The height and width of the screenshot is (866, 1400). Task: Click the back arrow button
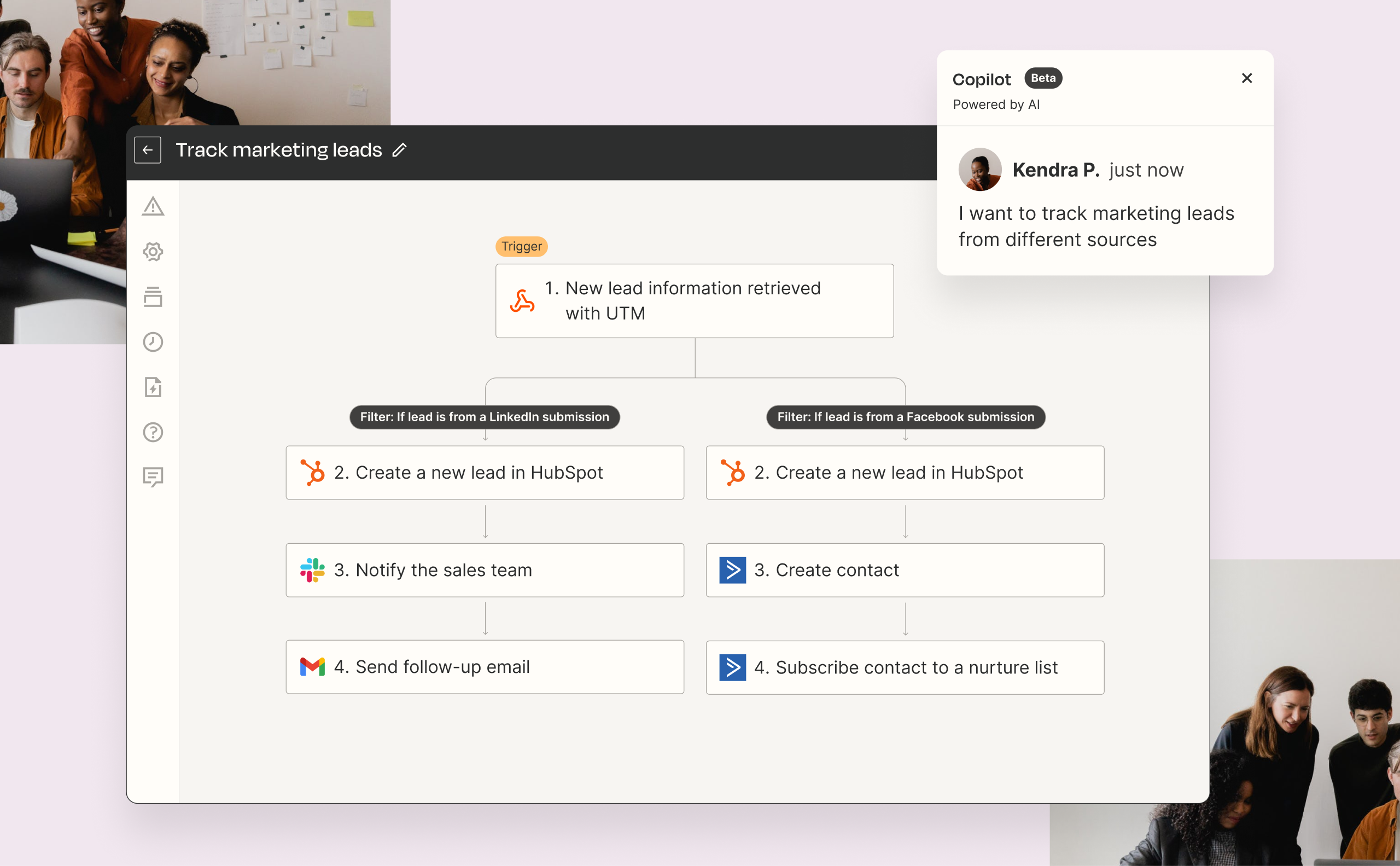pyautogui.click(x=147, y=150)
